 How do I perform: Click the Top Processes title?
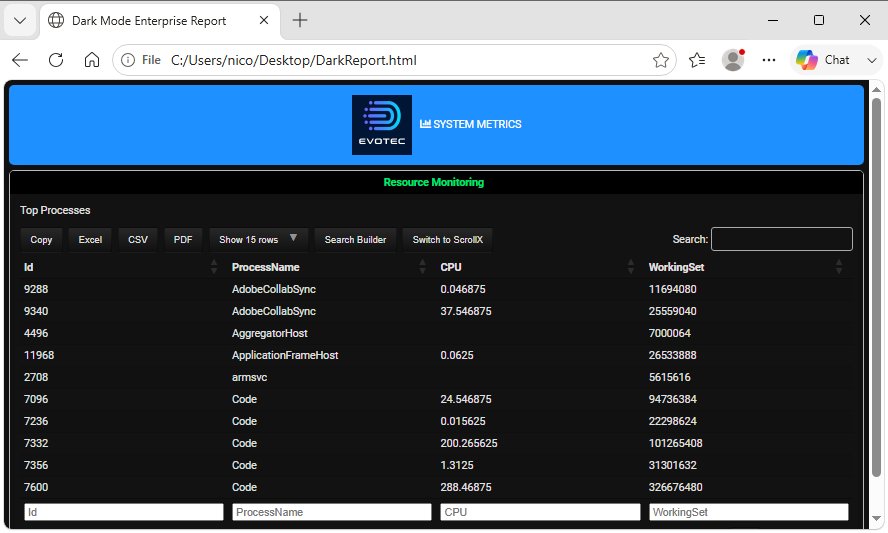(x=56, y=210)
